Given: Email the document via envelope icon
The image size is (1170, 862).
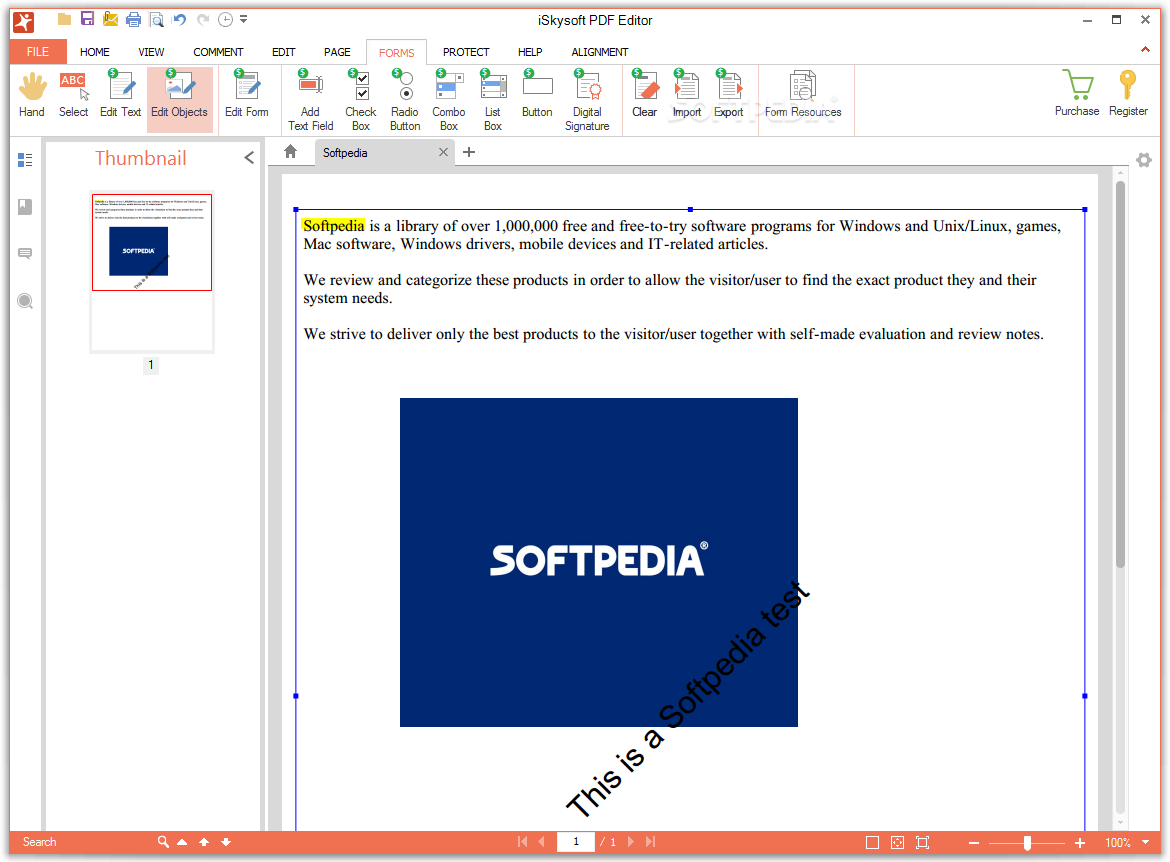Looking at the screenshot, I should click(110, 19).
